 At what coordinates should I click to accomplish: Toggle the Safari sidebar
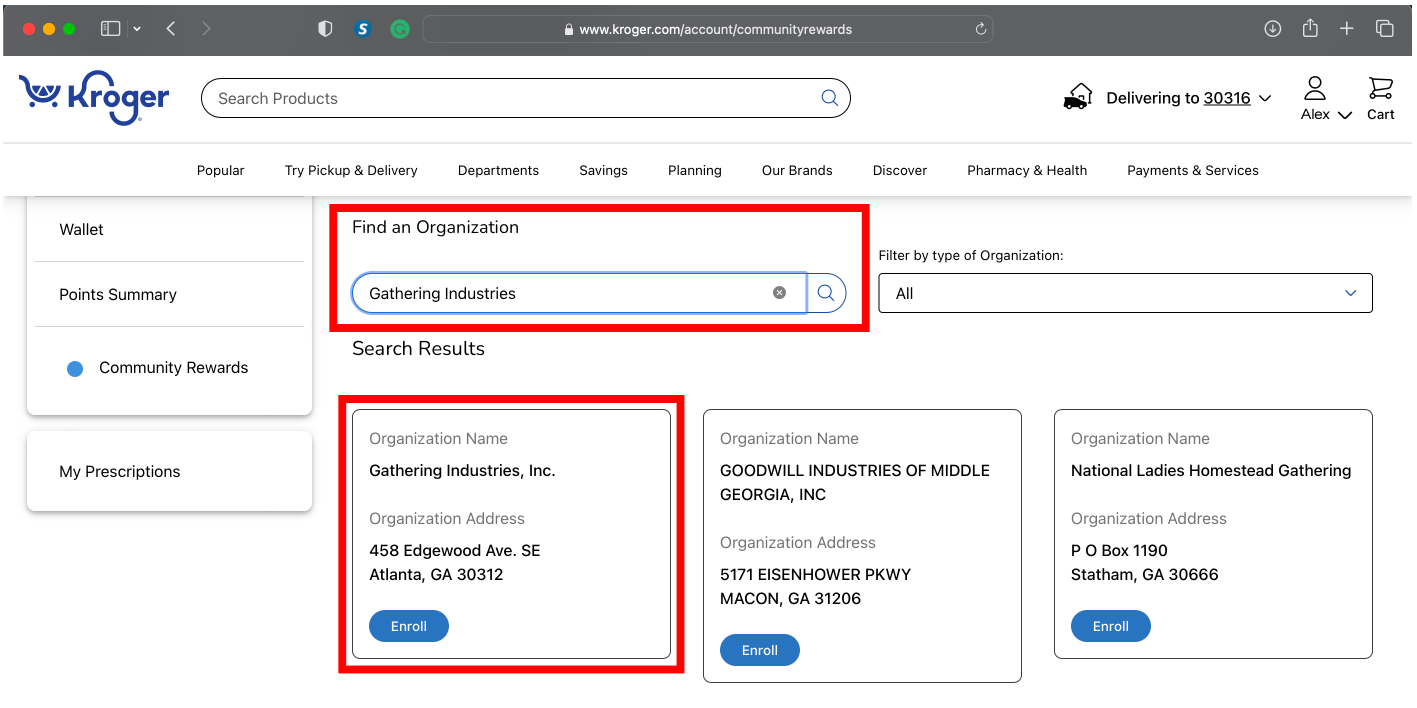(x=111, y=29)
